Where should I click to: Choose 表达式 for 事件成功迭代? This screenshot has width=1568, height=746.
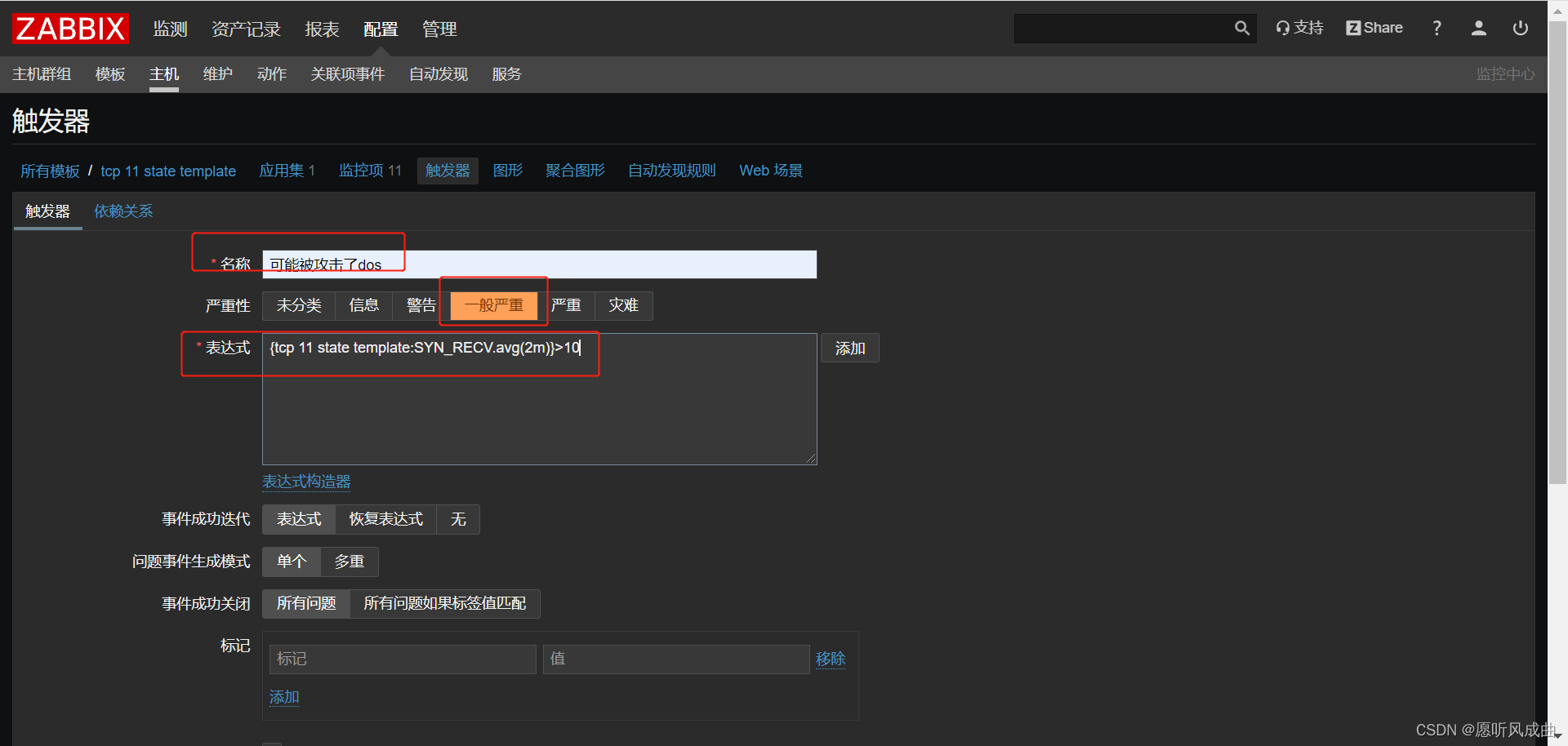pyautogui.click(x=299, y=519)
